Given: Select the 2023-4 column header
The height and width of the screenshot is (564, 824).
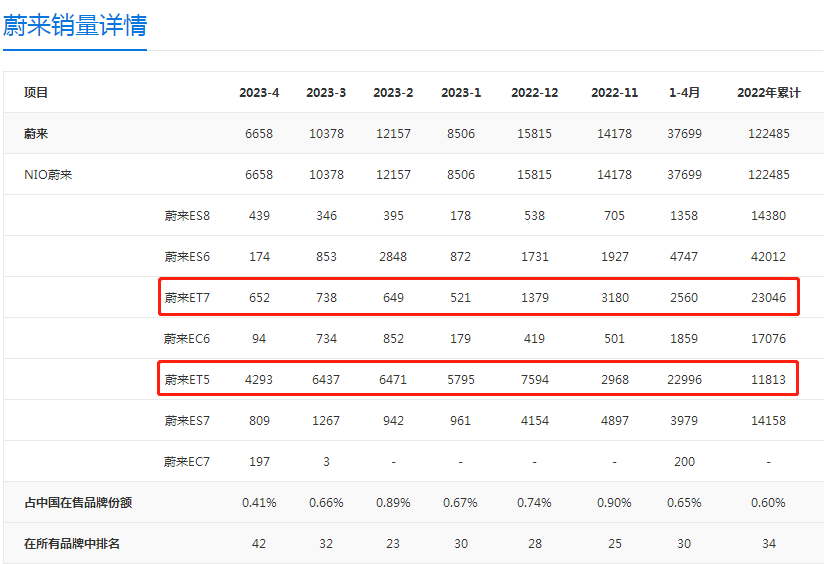Looking at the screenshot, I should coord(259,93).
